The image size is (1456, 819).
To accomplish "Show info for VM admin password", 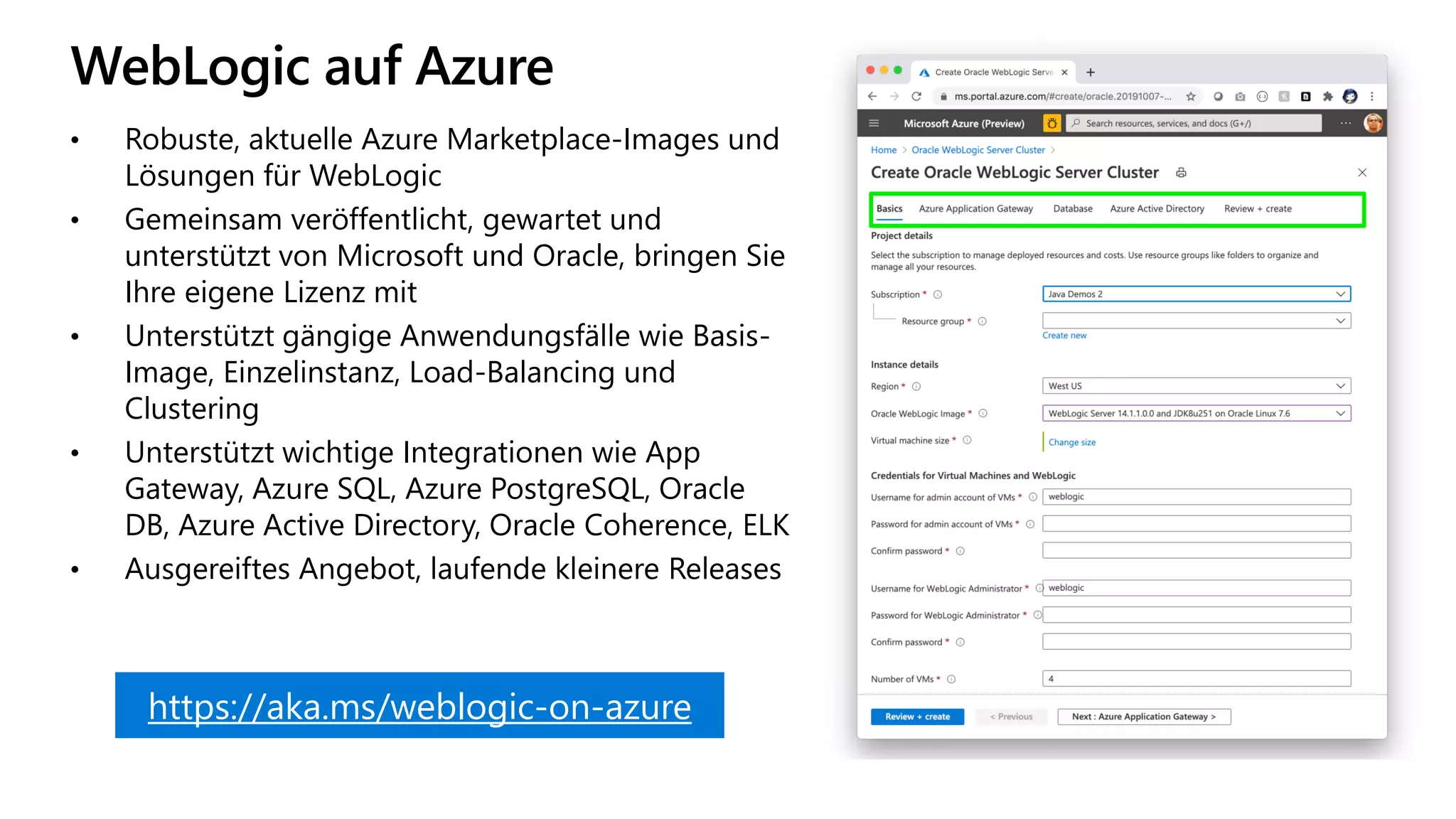I will pyautogui.click(x=1029, y=524).
